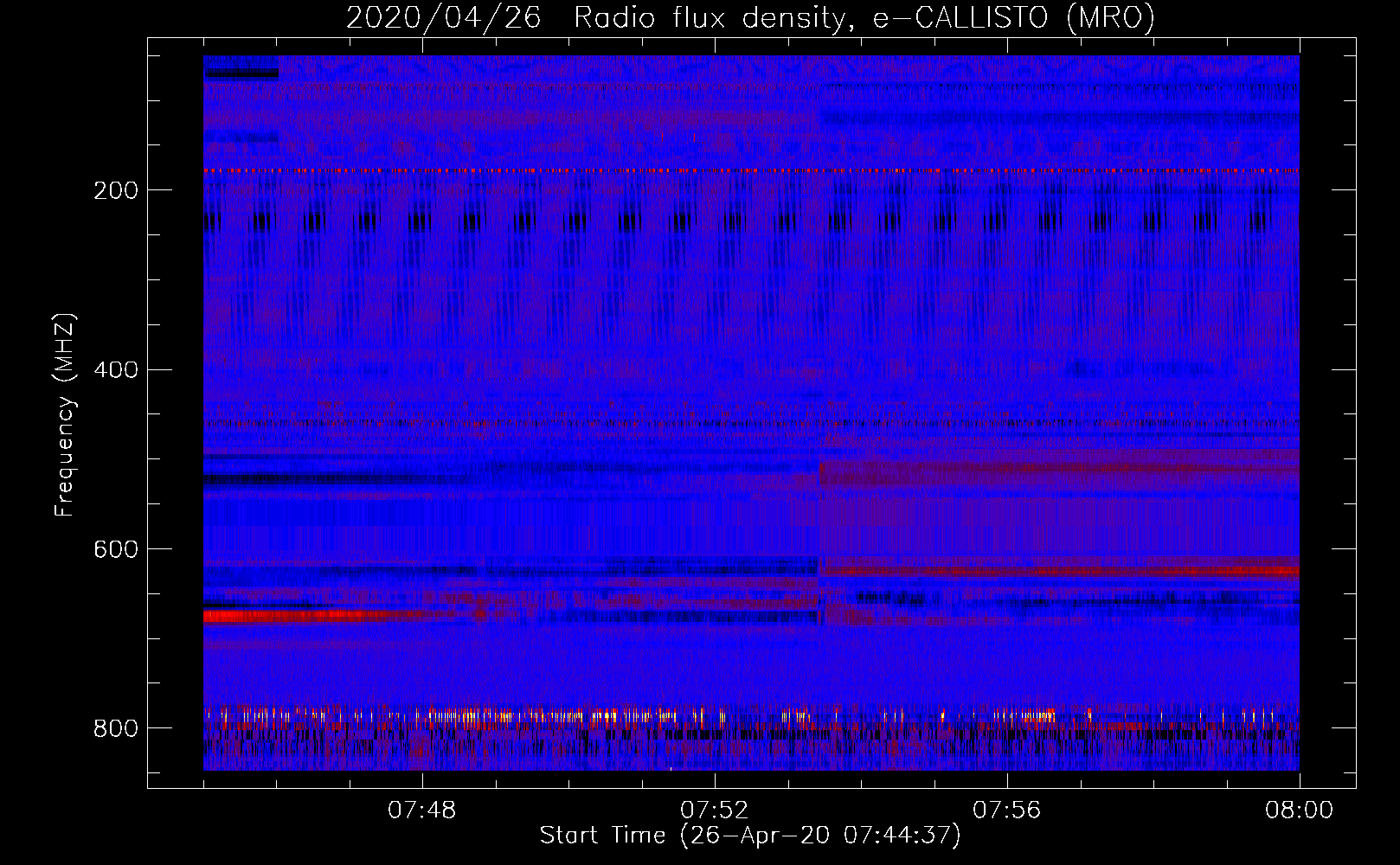Click the 'Start Time (26-Apr-20 07:44:37)' x-axis label
This screenshot has height=865, width=1400.
750,836
